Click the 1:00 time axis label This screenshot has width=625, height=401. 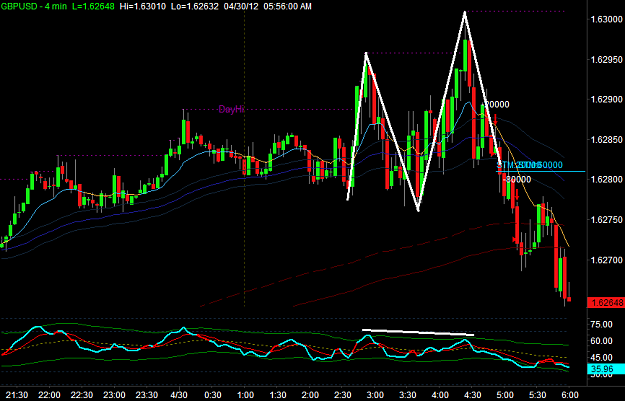246,395
